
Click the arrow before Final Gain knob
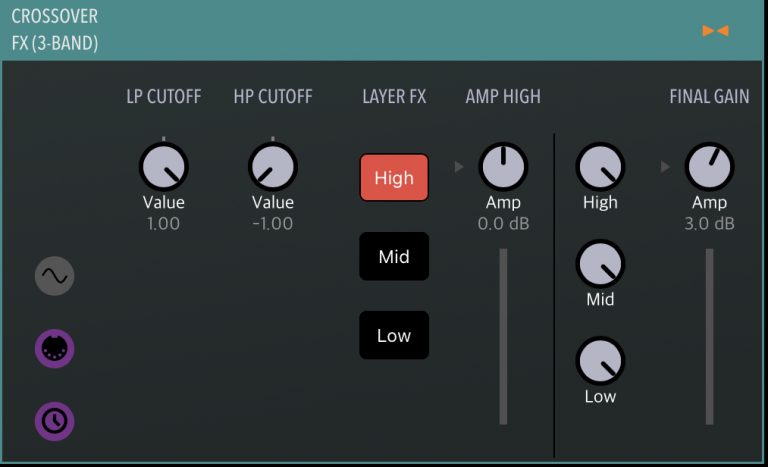pos(665,167)
